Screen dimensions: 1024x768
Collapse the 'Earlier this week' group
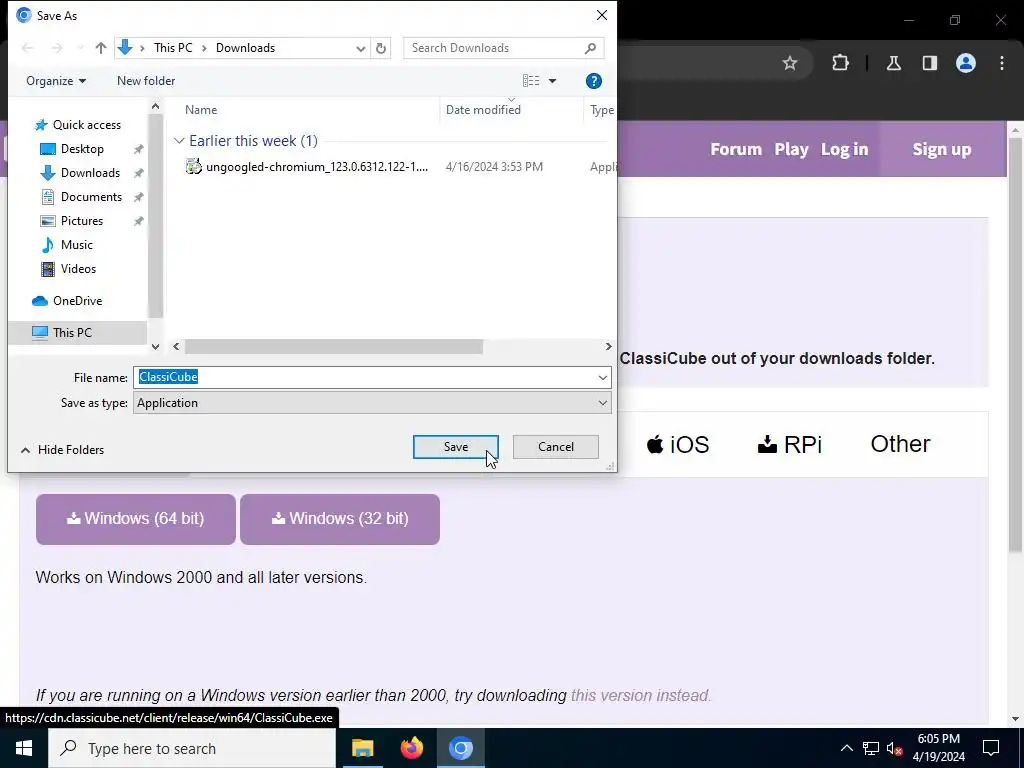tap(179, 141)
